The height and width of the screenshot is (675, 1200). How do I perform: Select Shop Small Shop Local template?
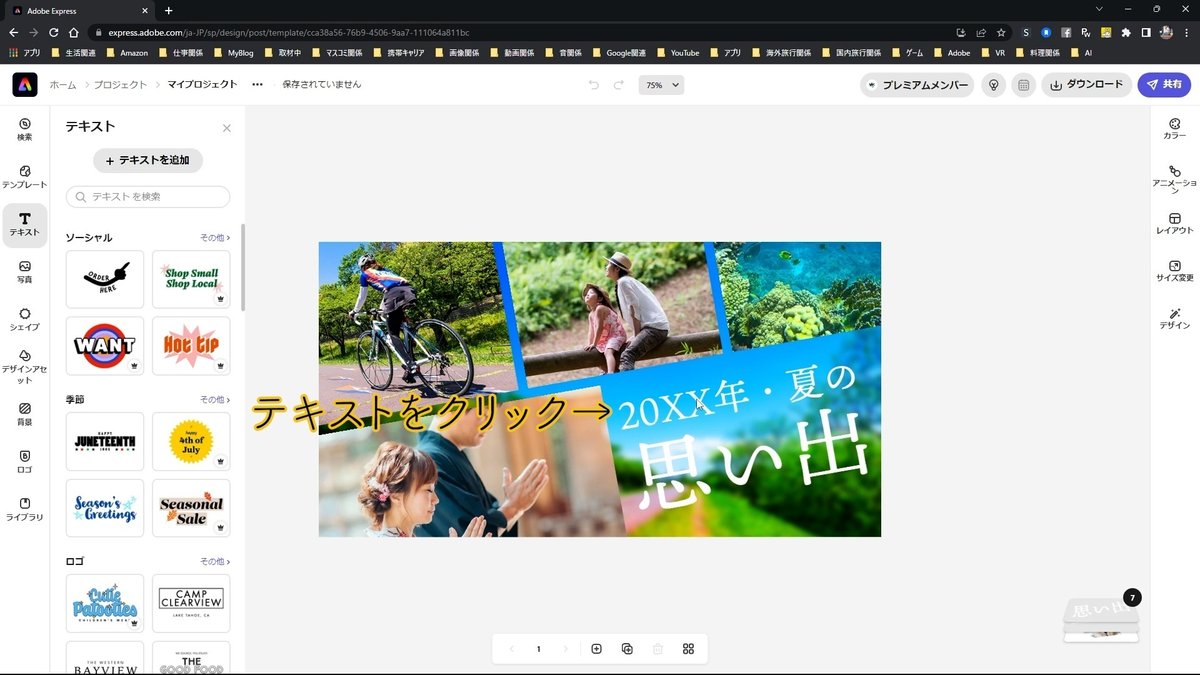pyautogui.click(x=191, y=279)
